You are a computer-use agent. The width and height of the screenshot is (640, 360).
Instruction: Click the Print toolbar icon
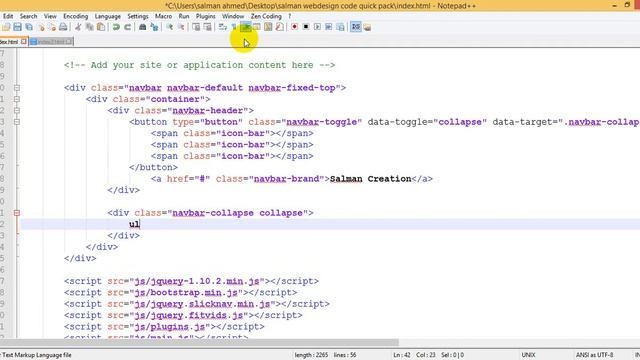[x=63, y=27]
